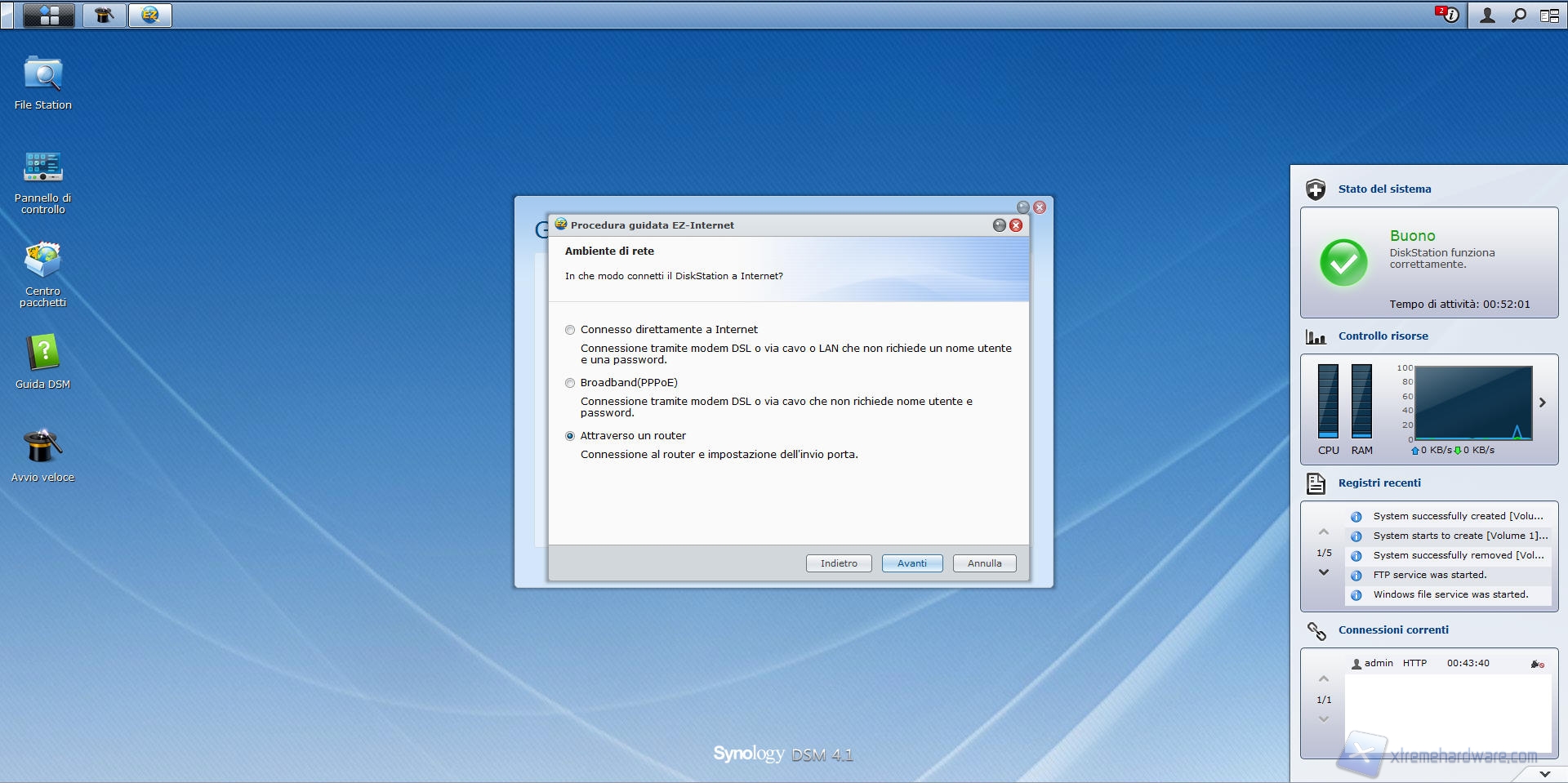Click Avanti to continue wizard
The width and height of the screenshot is (1568, 783).
(x=911, y=563)
